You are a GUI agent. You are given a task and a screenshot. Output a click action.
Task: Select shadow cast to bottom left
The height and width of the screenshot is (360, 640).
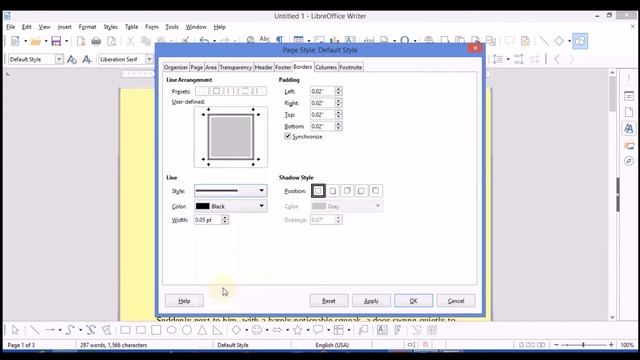click(361, 191)
